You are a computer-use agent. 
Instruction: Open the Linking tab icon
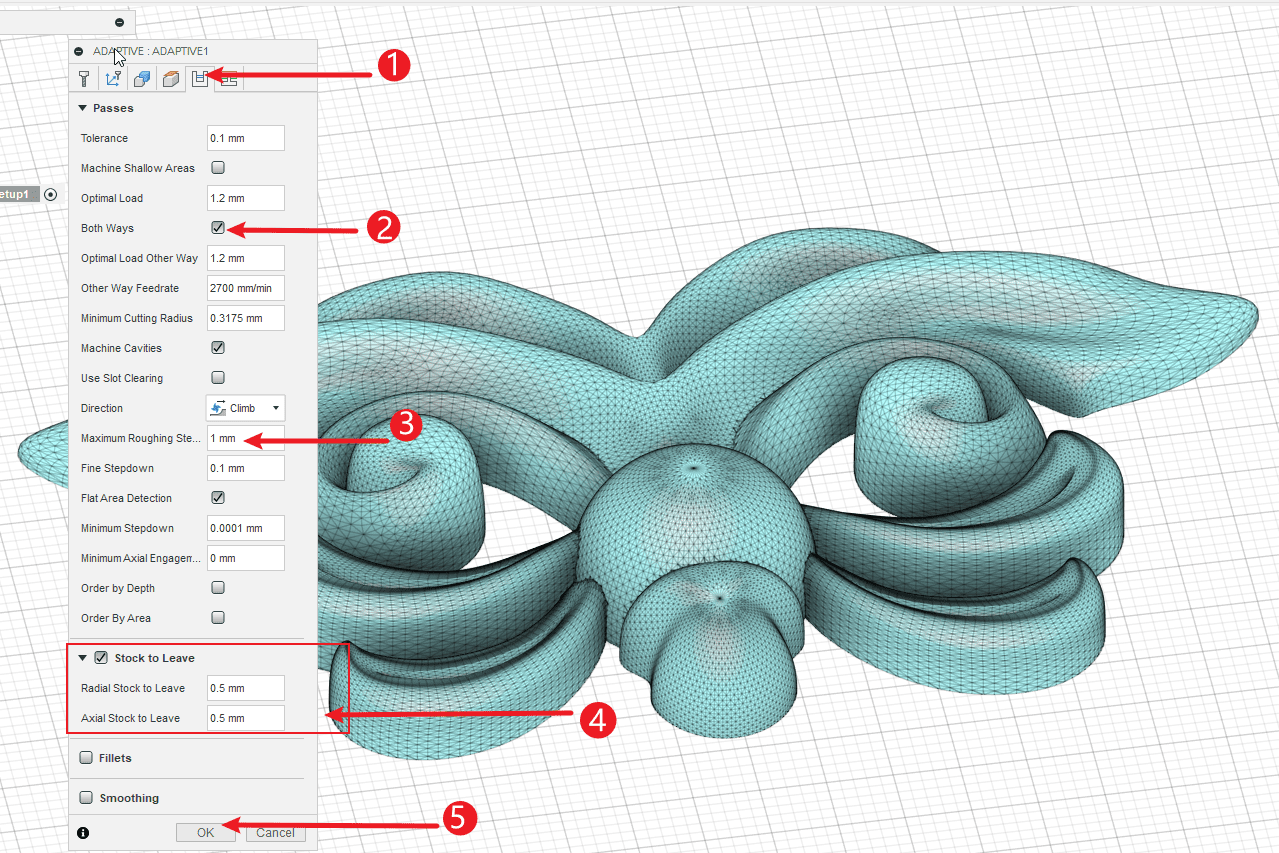tap(229, 79)
